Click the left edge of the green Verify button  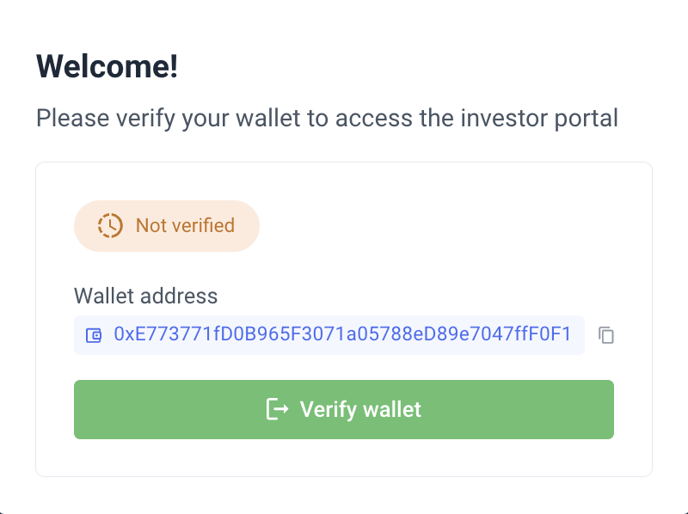[x=81, y=409]
